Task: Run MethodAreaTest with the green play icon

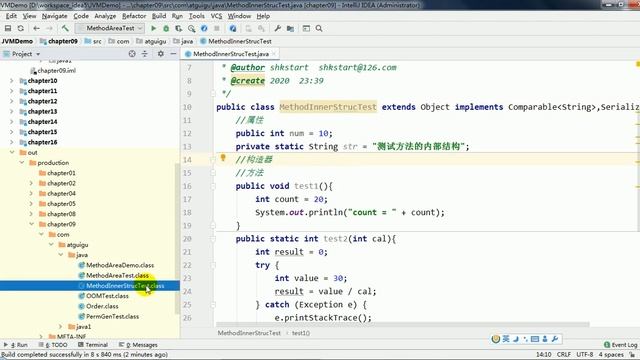Action: click(153, 29)
